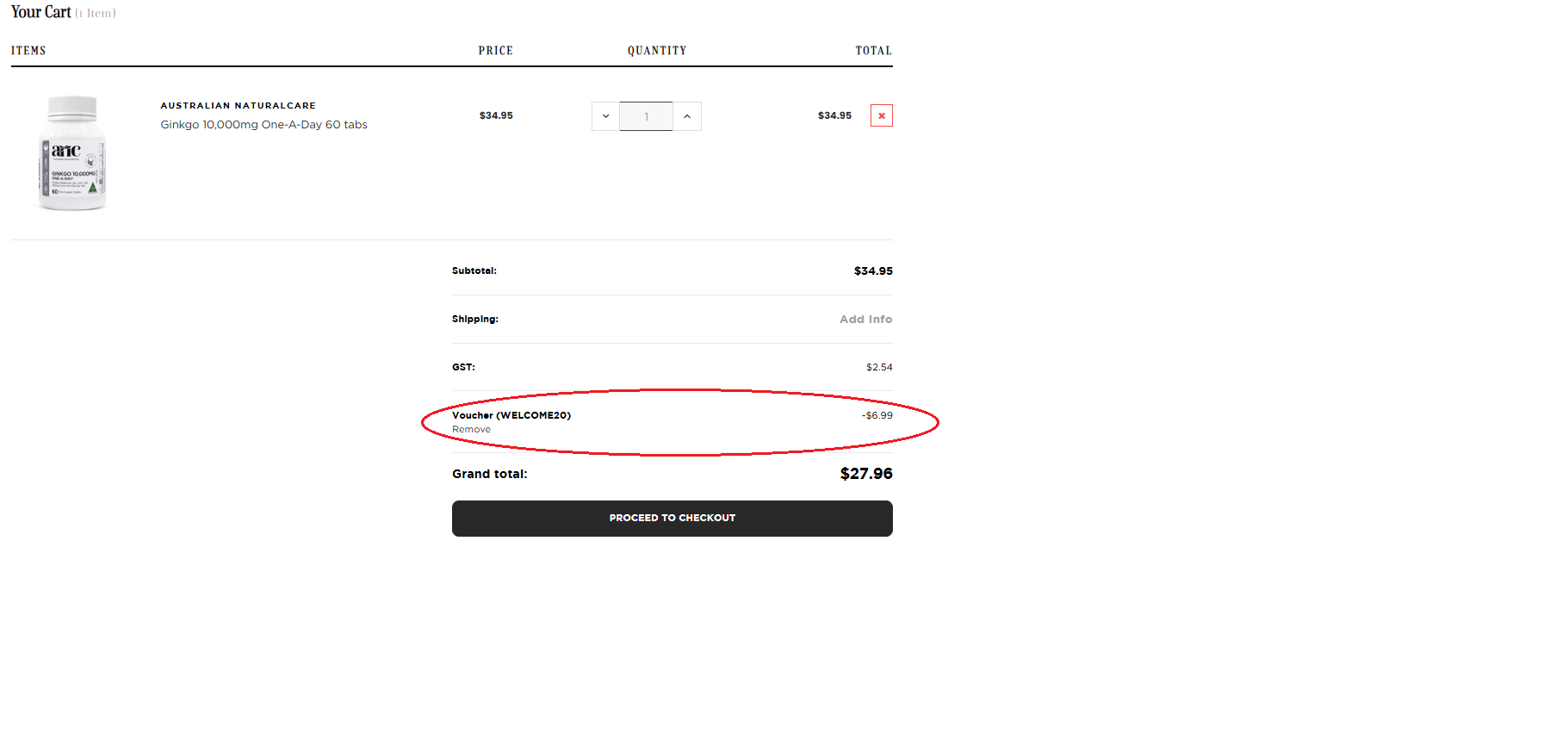Viewport: 1568px width, 746px height.
Task: Click the upward chevron to increase quantity
Action: (687, 115)
